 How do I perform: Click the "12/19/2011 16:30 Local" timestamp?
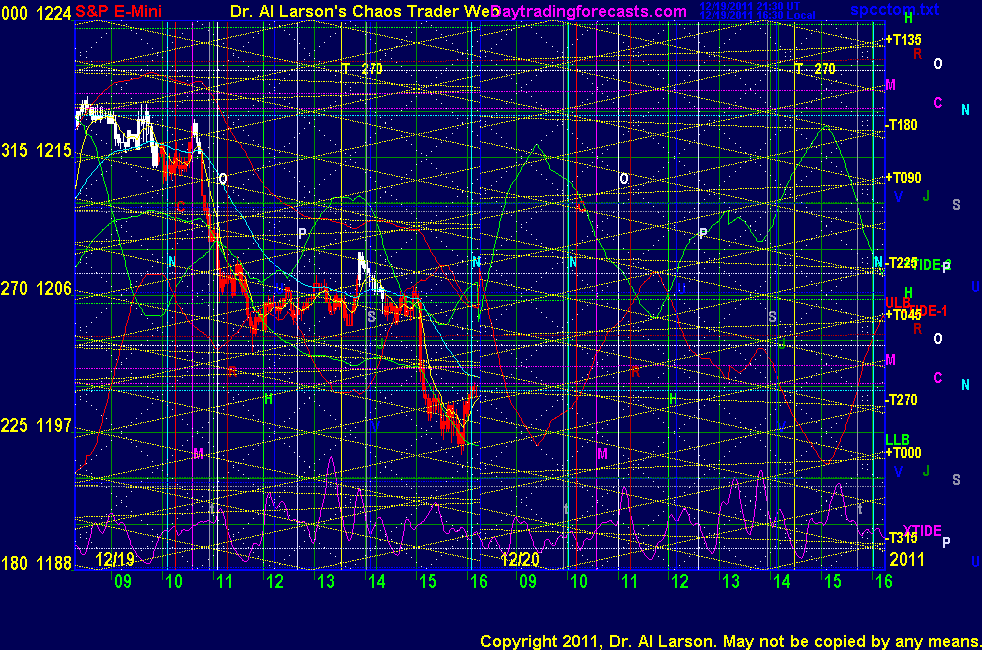click(757, 15)
